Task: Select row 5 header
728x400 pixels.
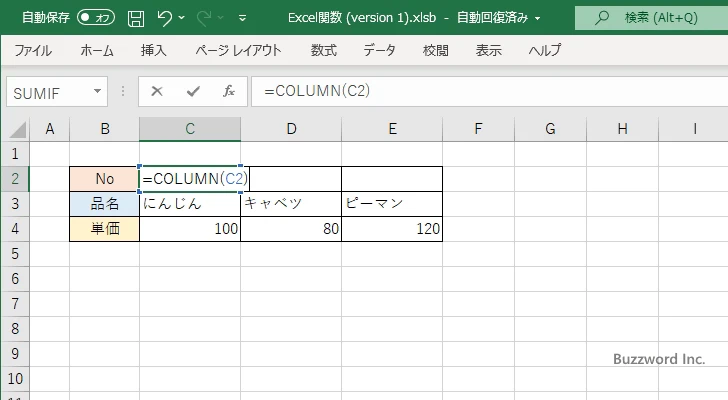Action: coord(15,254)
